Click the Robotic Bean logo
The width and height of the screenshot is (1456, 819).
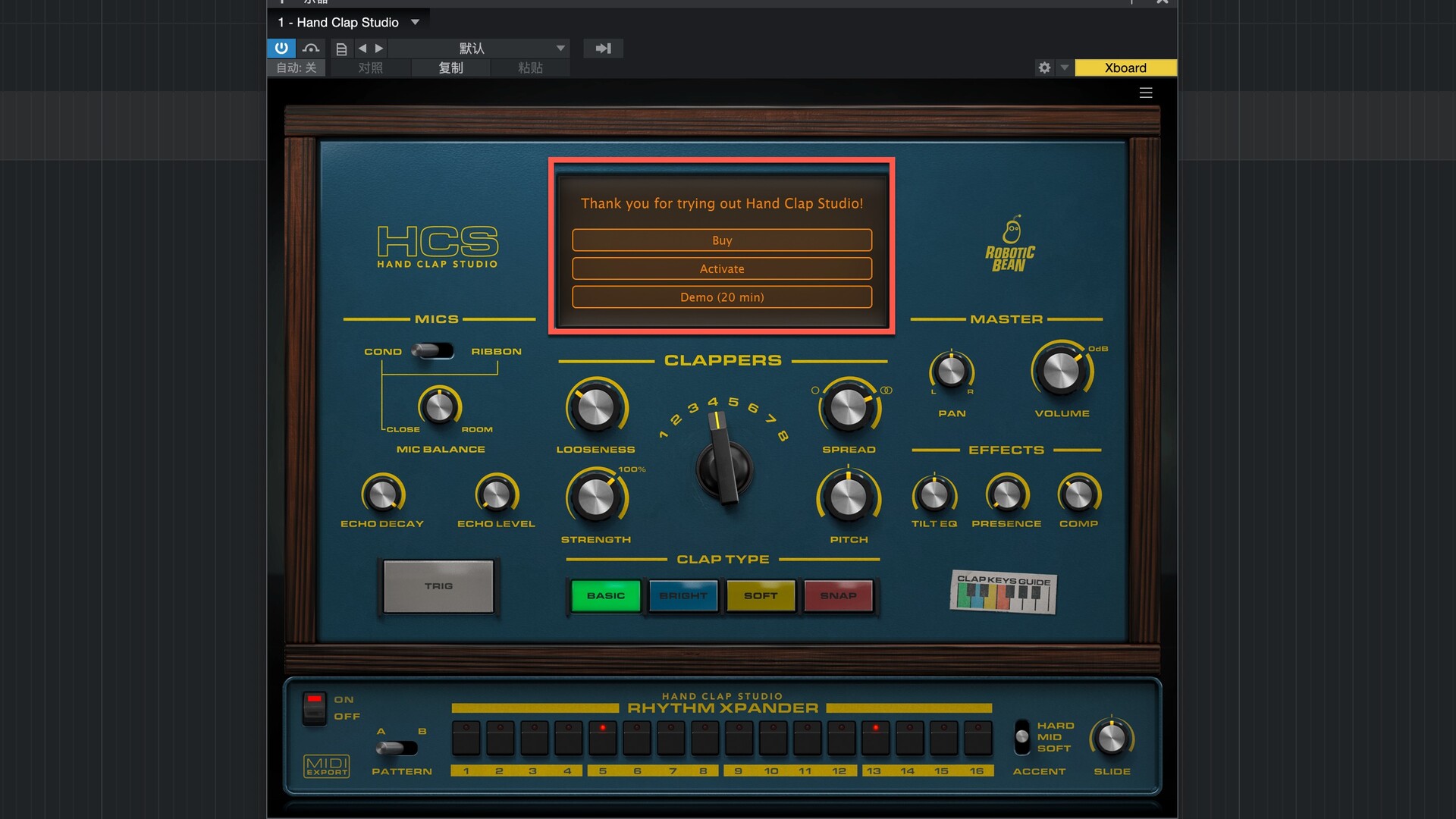coord(1010,243)
